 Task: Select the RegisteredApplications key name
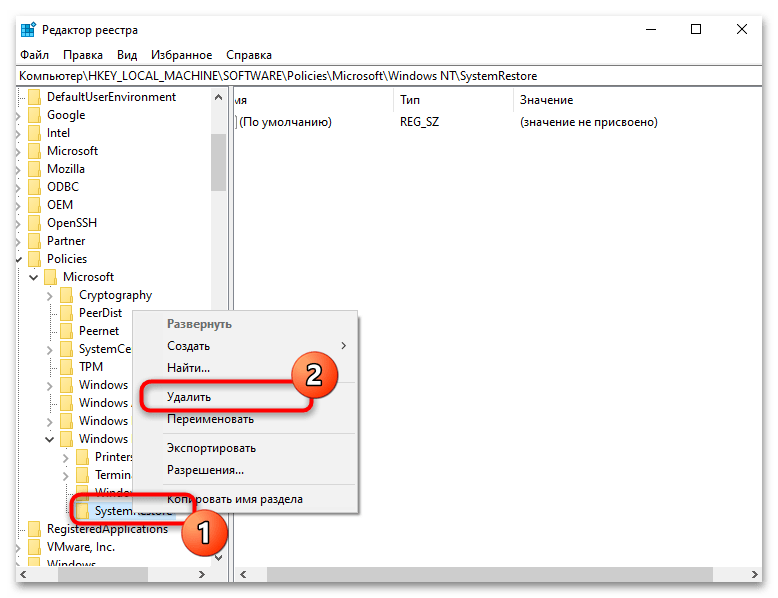tap(107, 529)
